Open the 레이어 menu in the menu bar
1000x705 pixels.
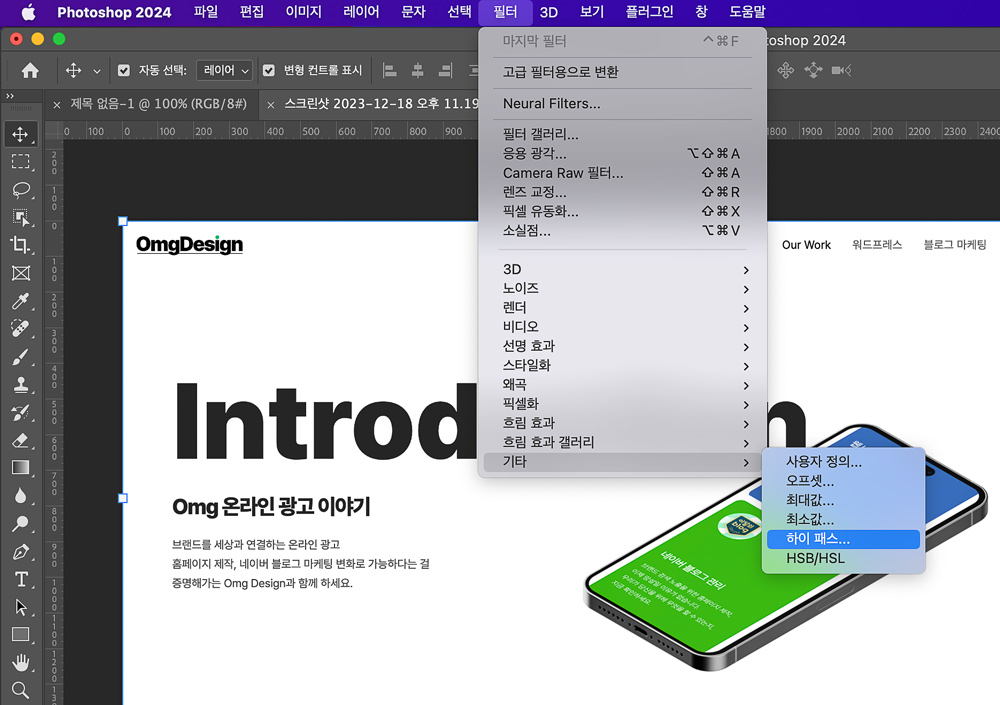tap(361, 12)
